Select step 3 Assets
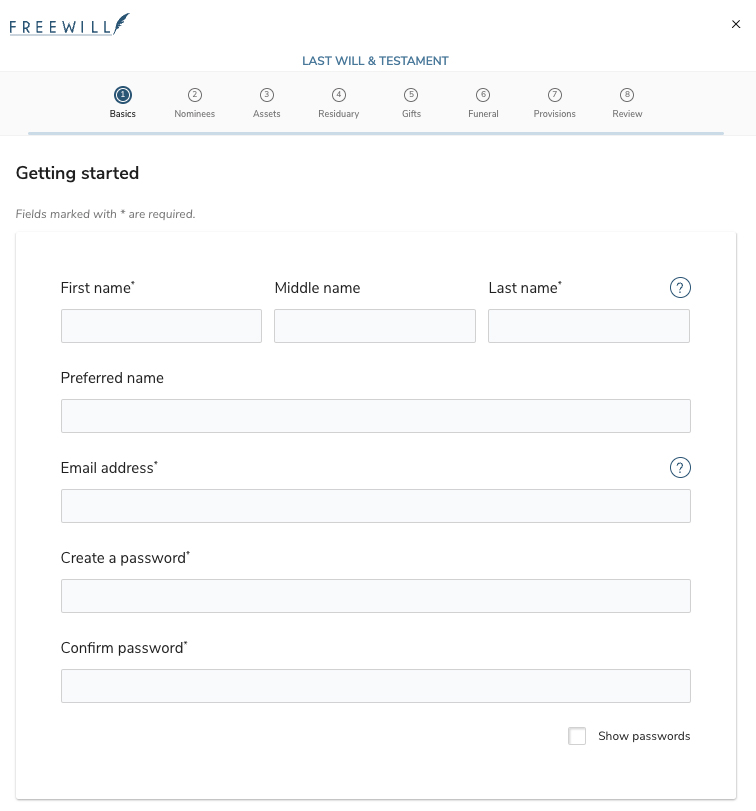 [267, 101]
